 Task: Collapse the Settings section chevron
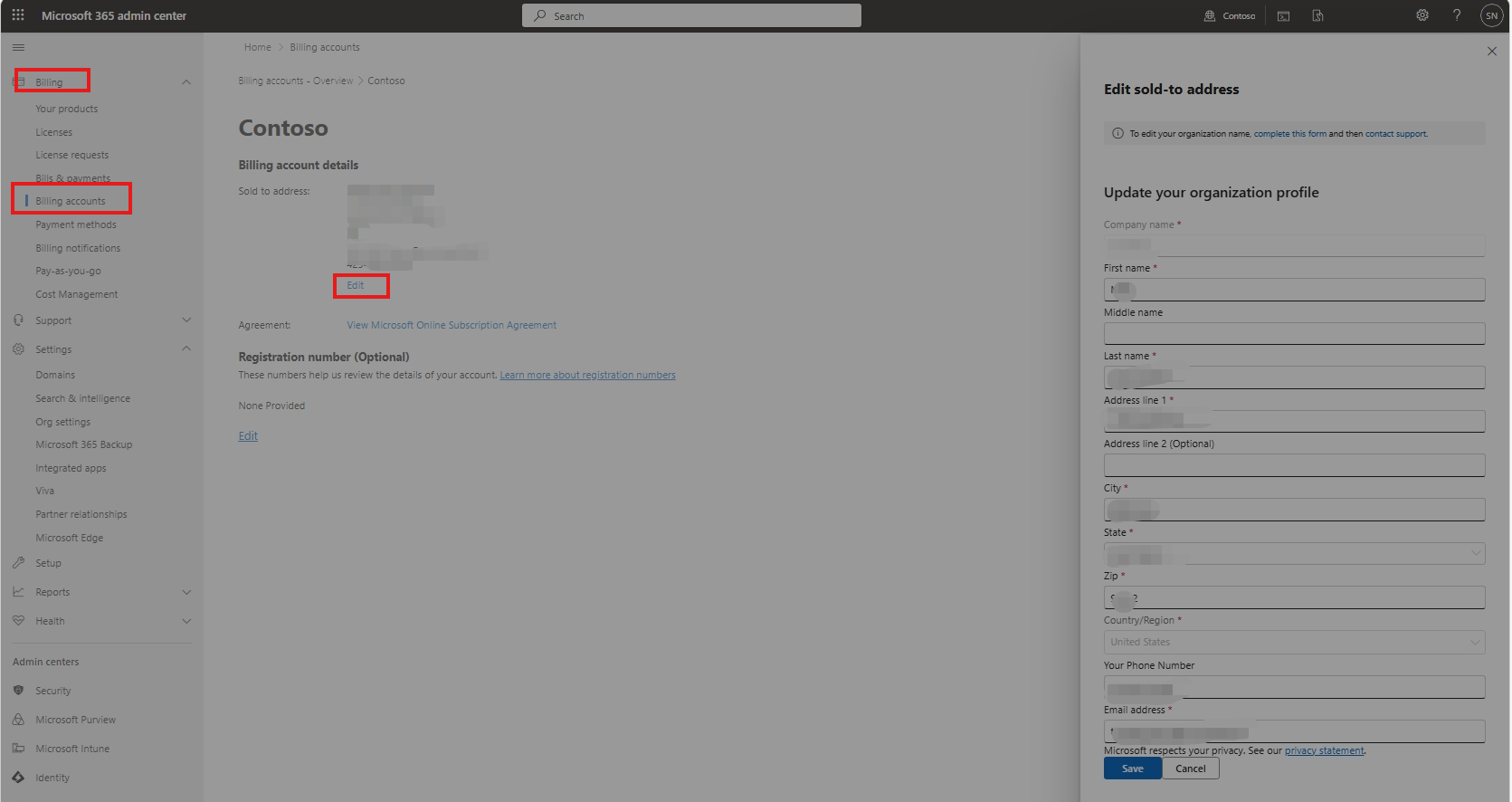(x=186, y=349)
